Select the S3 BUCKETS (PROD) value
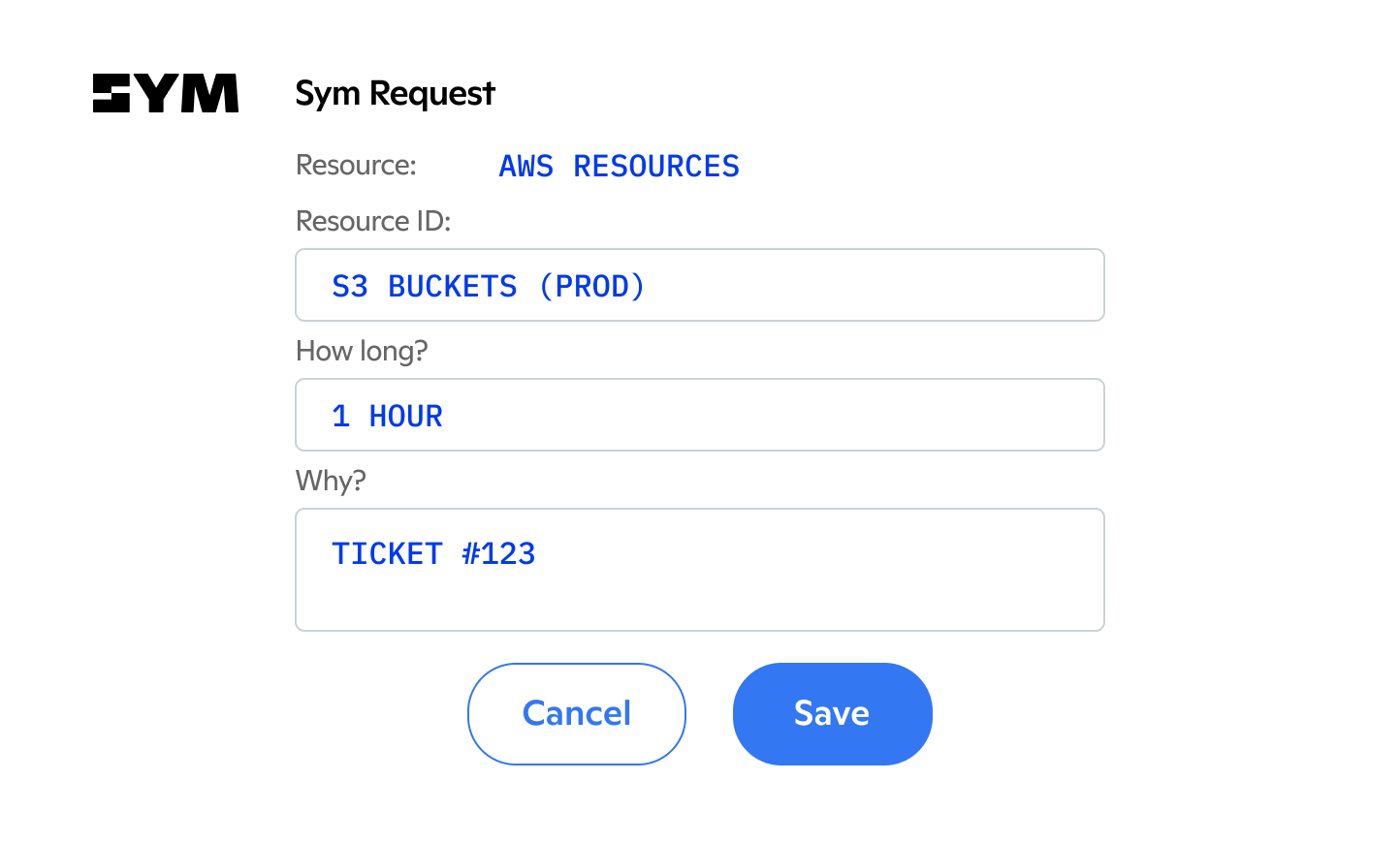 pos(488,285)
